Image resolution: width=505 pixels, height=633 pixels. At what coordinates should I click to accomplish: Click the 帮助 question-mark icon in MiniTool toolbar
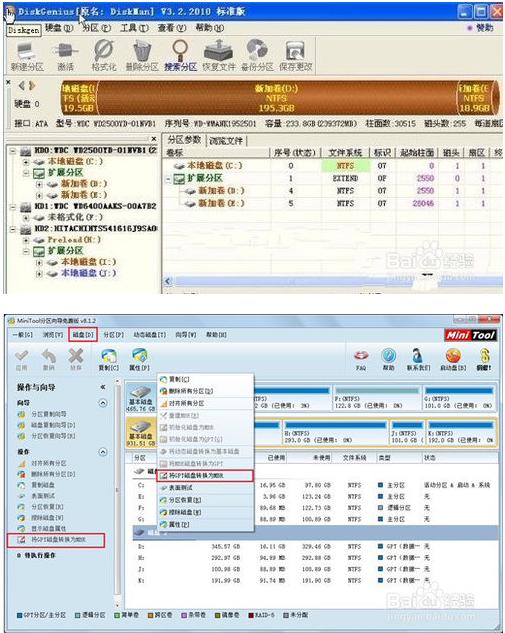tap(388, 356)
